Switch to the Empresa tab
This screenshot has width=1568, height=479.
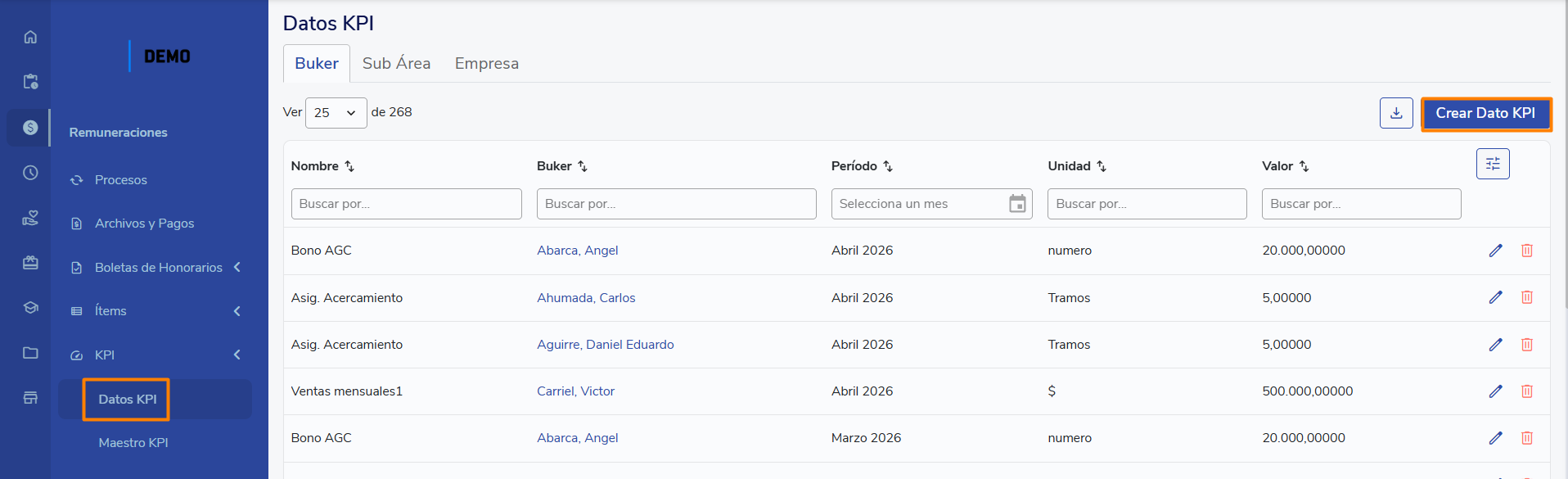click(486, 64)
